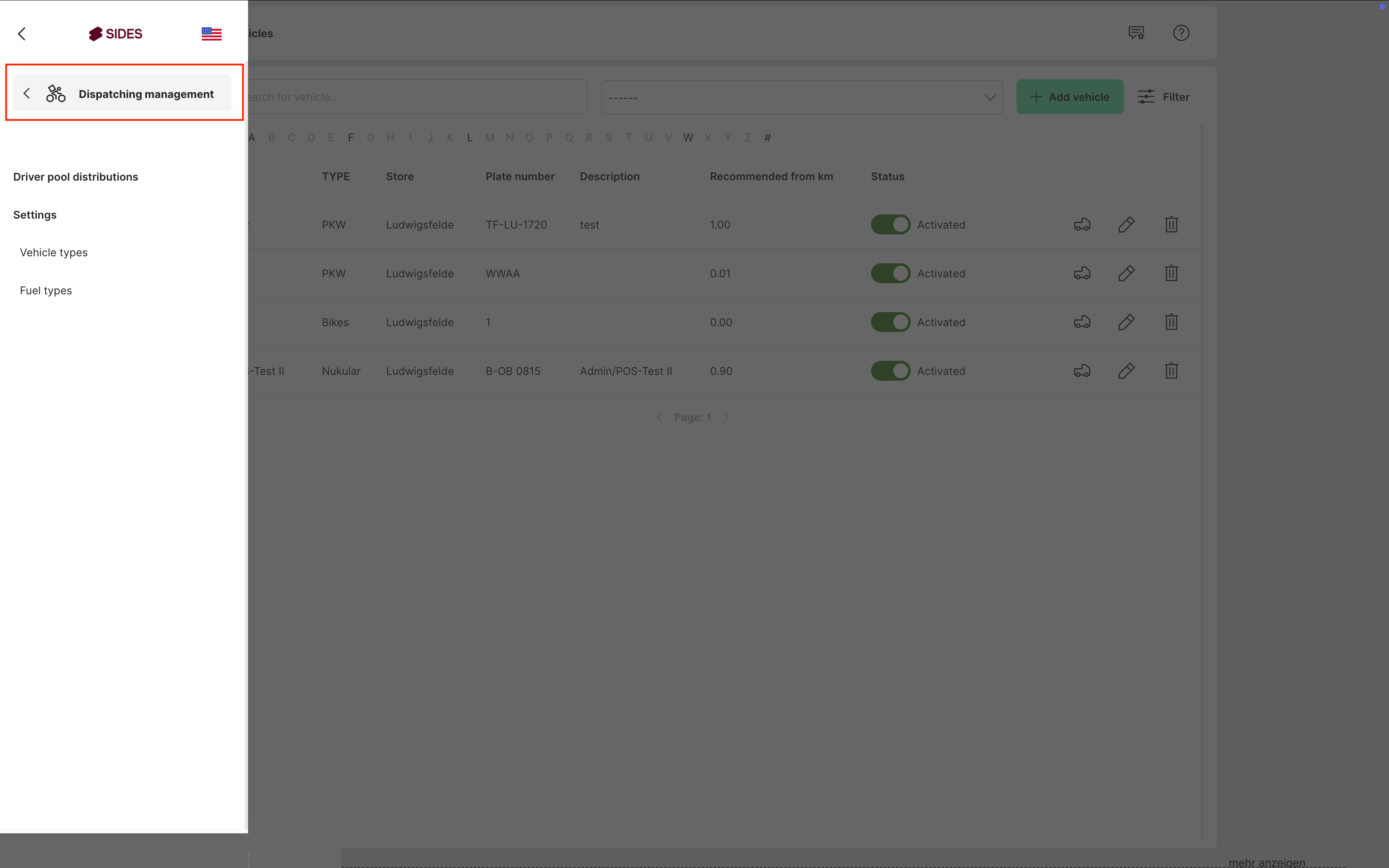This screenshot has height=868, width=1389.
Task: Delete the Bikes vehicle with trash icon
Action: coord(1171,322)
